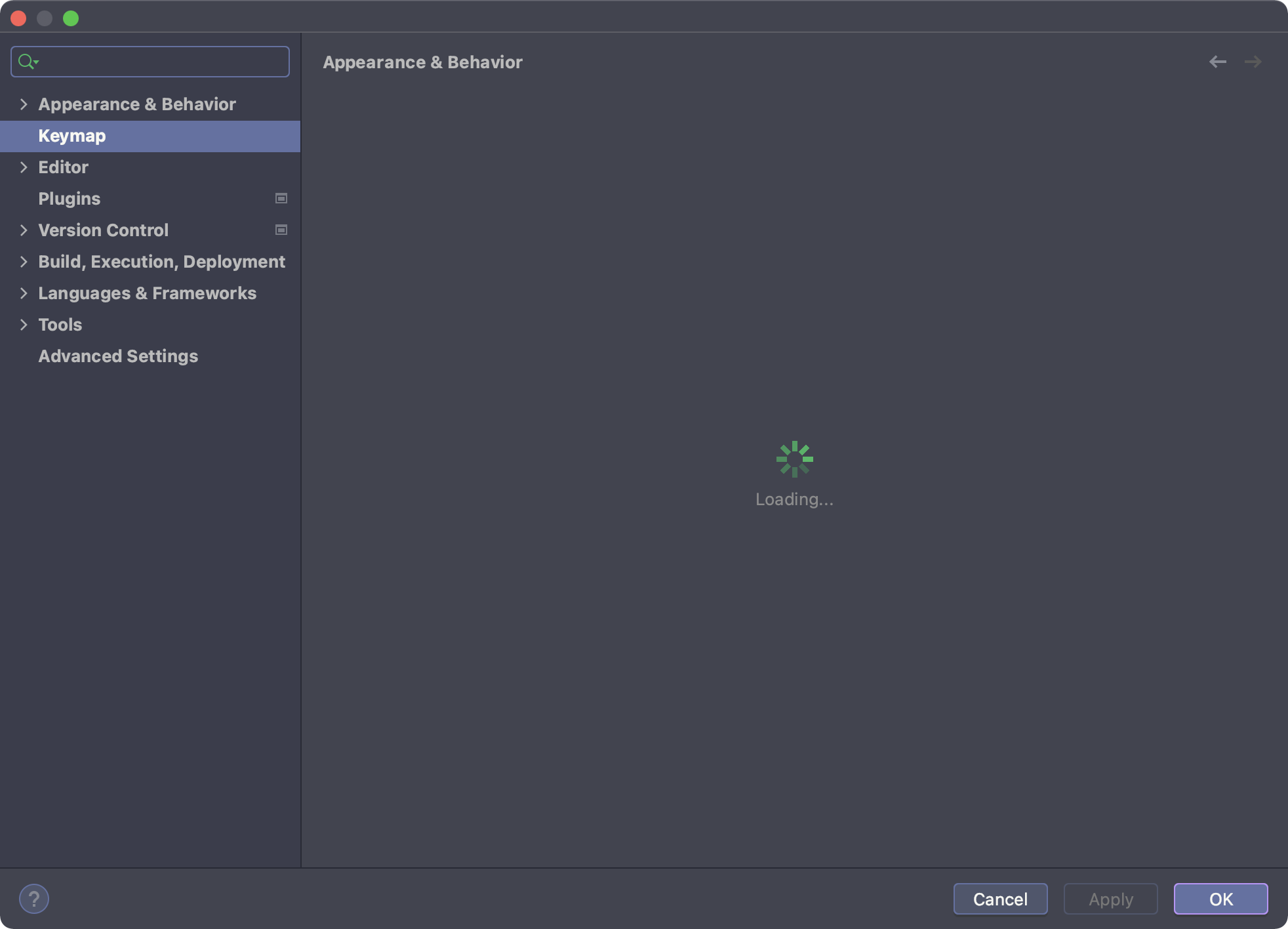1288x929 pixels.
Task: Expand the Tools settings node
Action: 24,325
